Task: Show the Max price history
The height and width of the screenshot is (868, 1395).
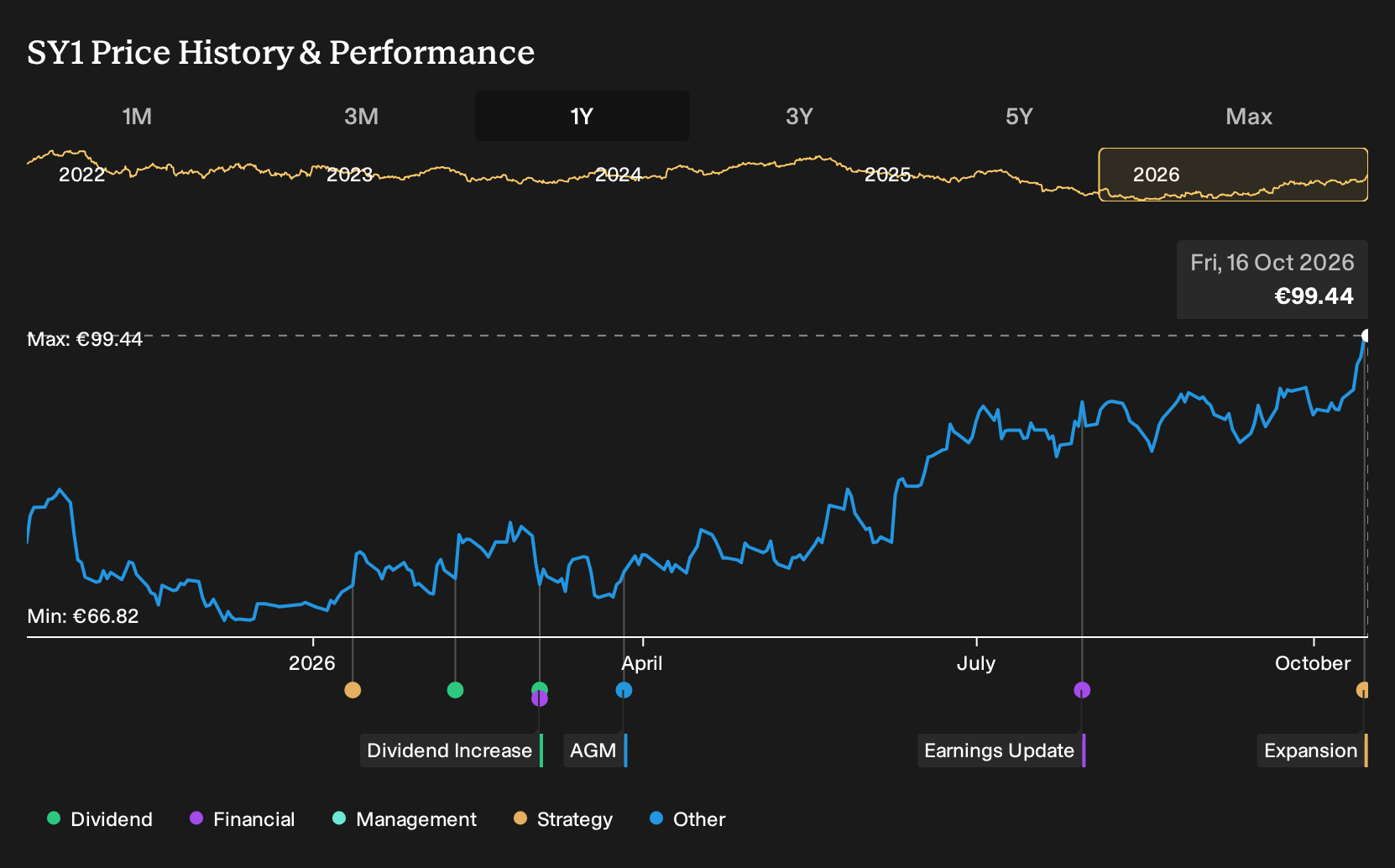Action: [1249, 116]
